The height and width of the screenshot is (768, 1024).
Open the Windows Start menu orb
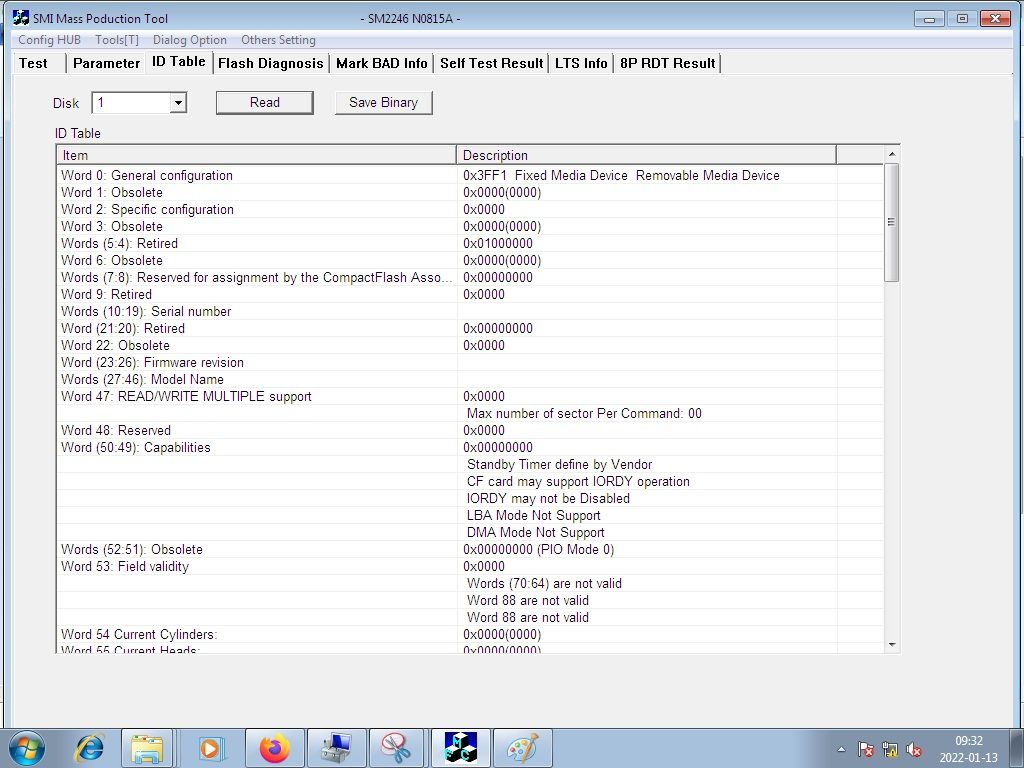27,748
